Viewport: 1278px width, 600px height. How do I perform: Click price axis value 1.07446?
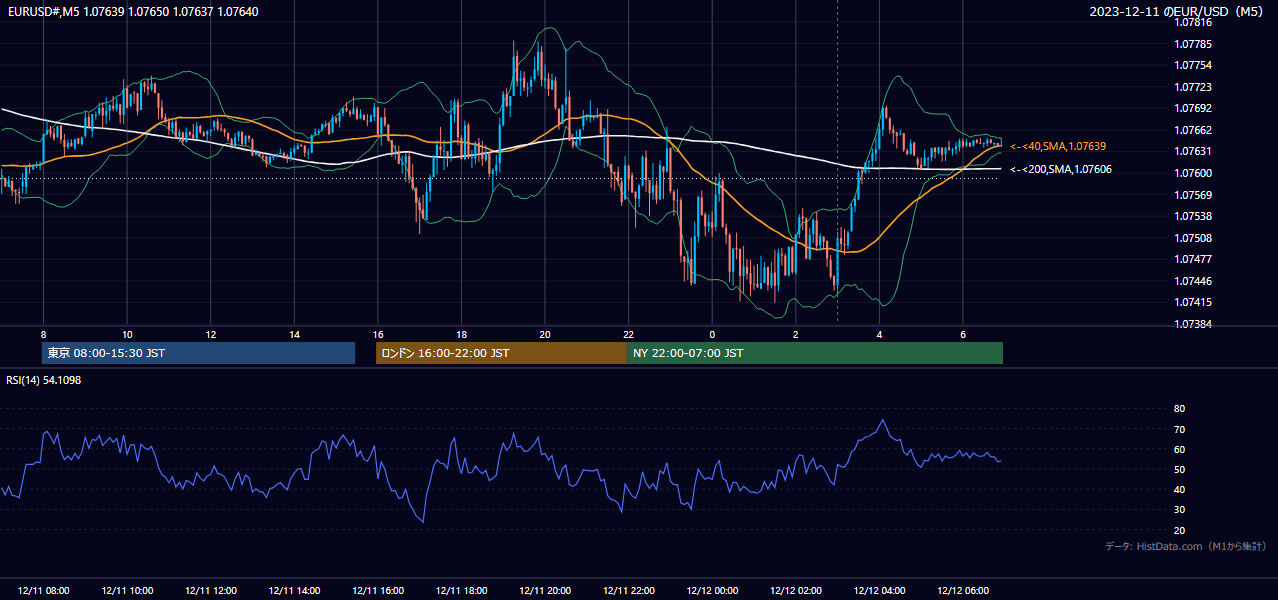point(1194,281)
